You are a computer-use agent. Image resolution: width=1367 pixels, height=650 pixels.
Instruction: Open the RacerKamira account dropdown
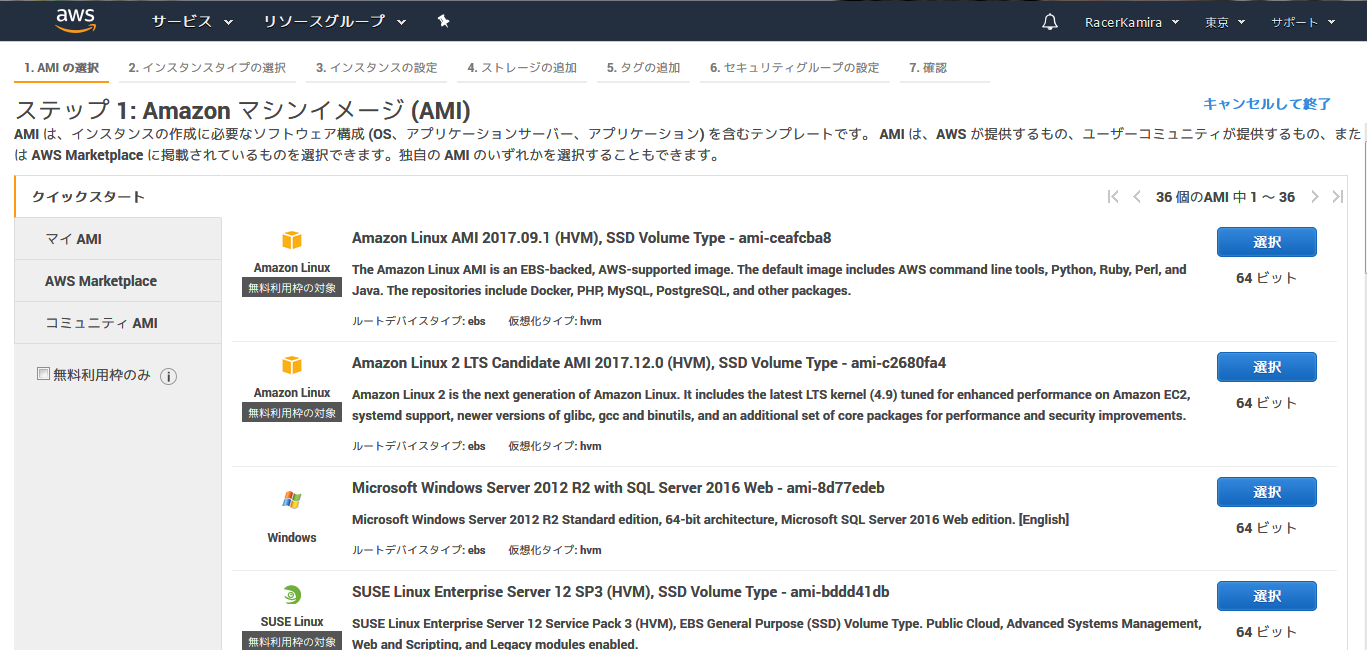click(x=1132, y=22)
